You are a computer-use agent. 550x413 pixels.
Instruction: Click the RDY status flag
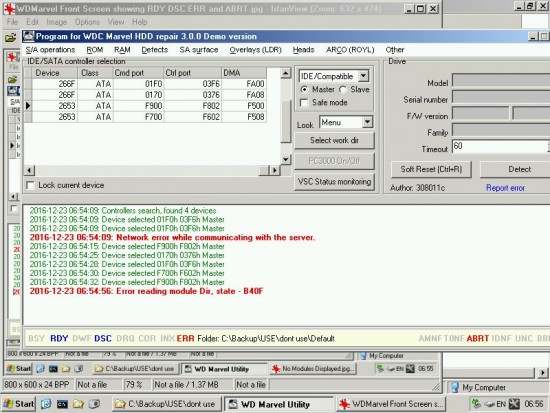point(59,339)
